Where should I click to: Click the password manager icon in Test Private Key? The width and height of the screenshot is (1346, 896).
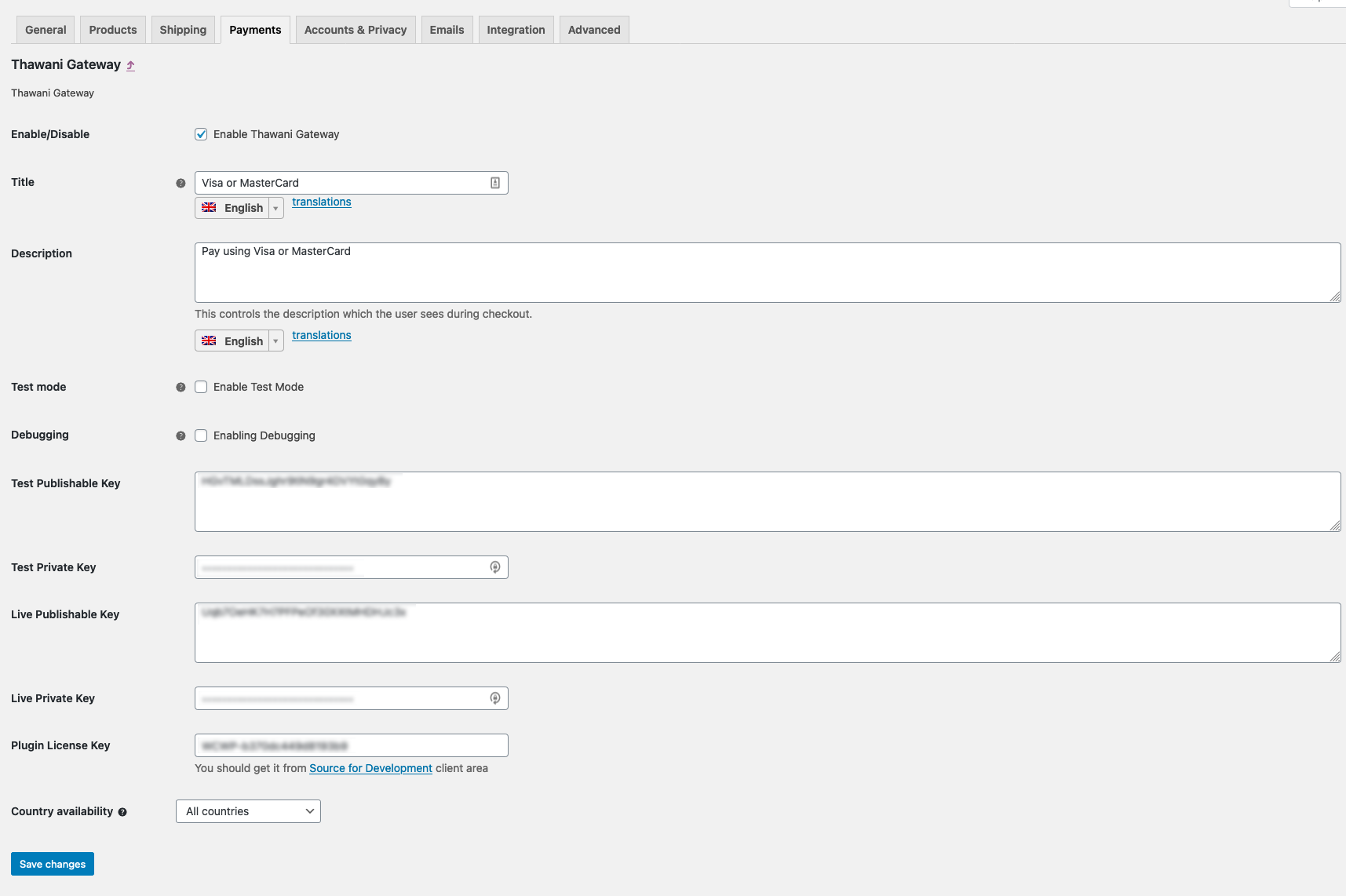point(495,567)
